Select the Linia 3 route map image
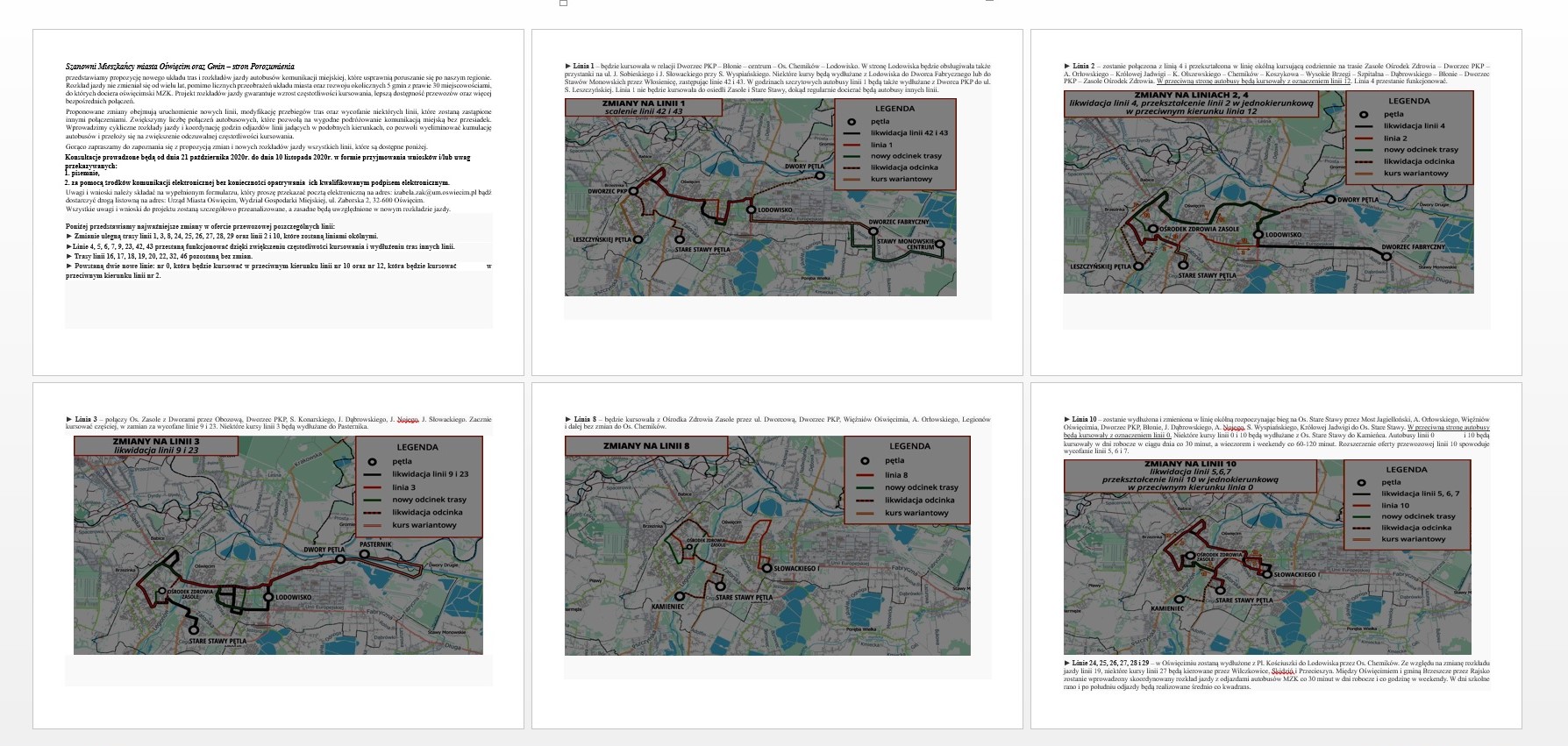This screenshot has height=746, width=1568. tap(278, 545)
